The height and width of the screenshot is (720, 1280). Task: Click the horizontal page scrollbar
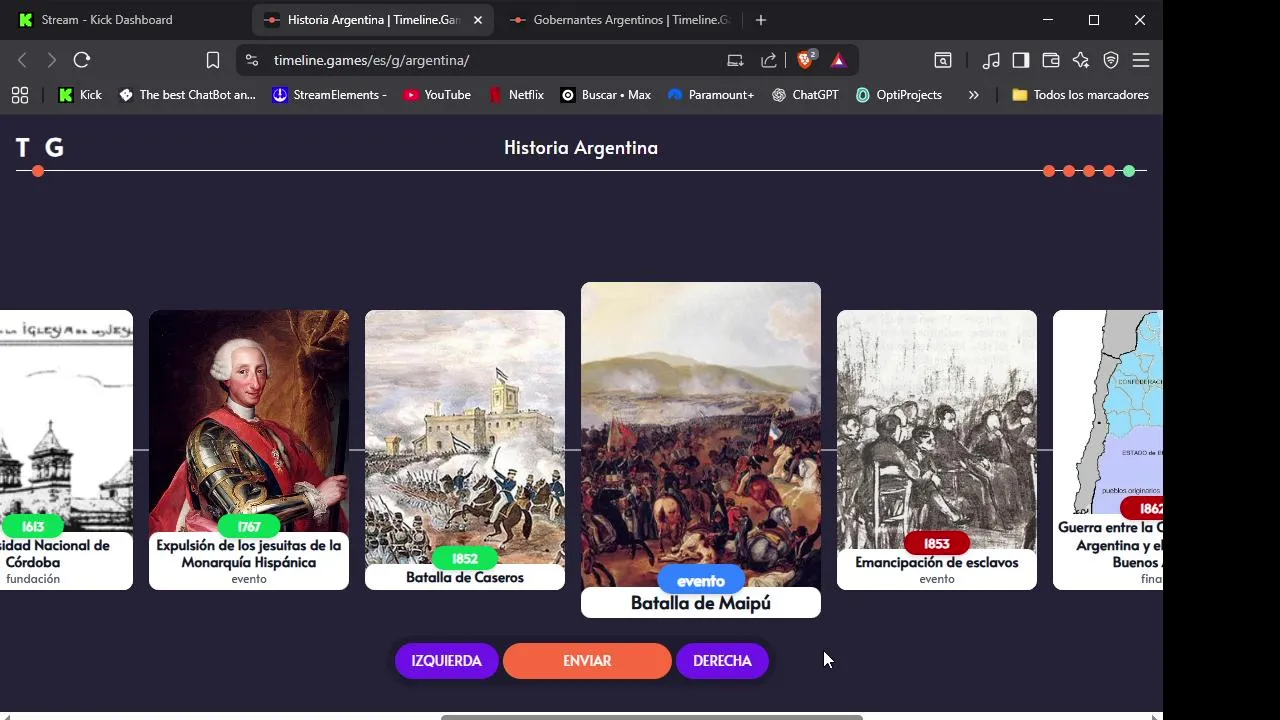[x=652, y=716]
